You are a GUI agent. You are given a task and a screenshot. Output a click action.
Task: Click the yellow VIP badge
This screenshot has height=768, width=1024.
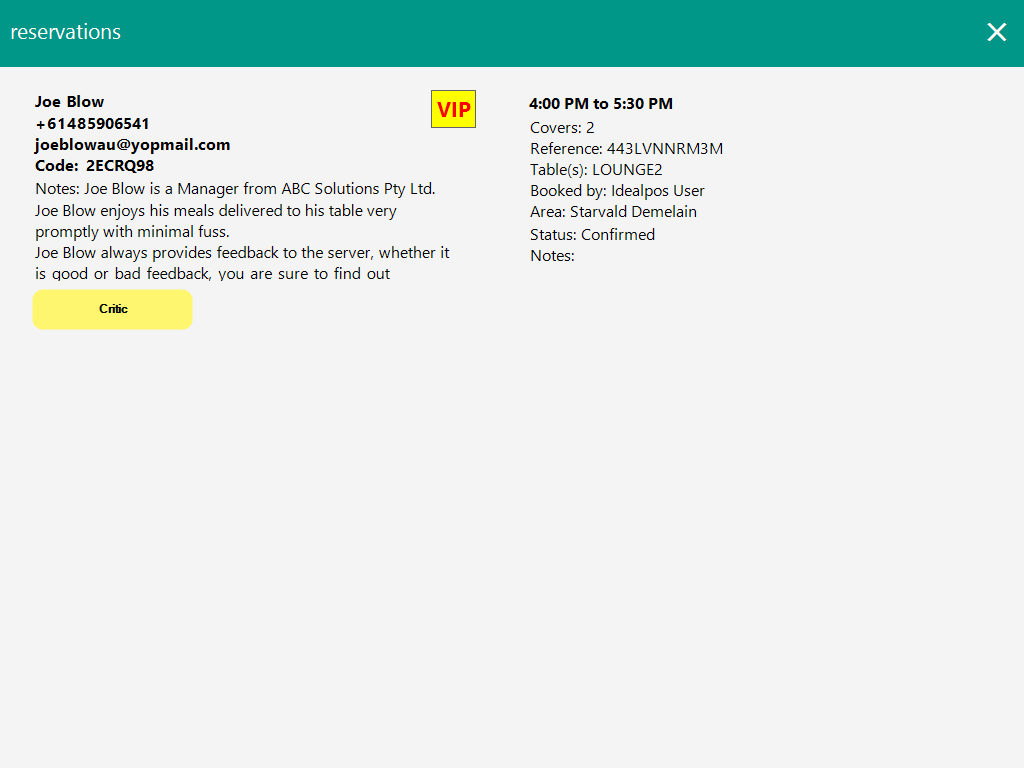[x=453, y=109]
